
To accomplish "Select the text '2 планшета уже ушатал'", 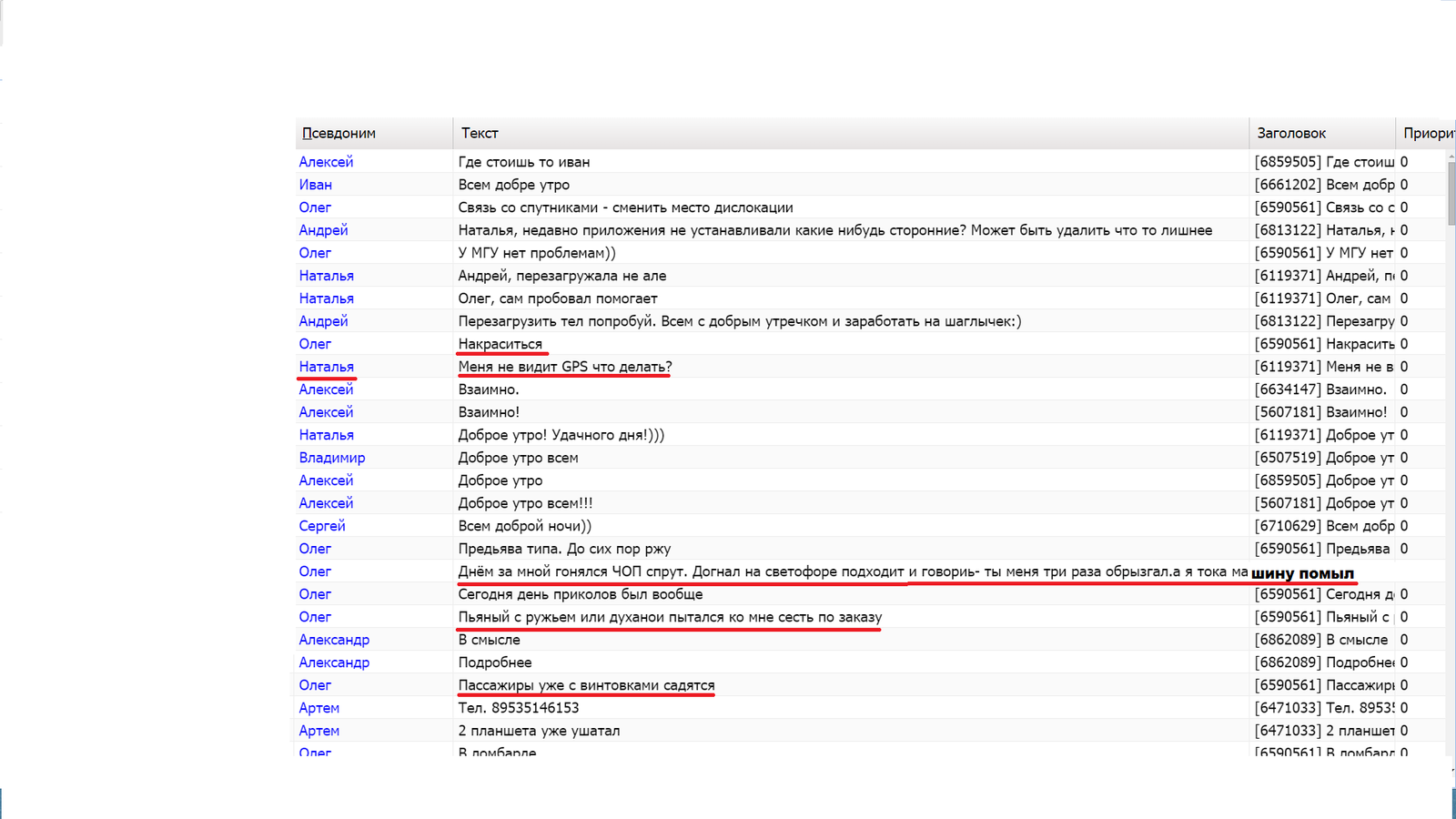I will pyautogui.click(x=540, y=731).
